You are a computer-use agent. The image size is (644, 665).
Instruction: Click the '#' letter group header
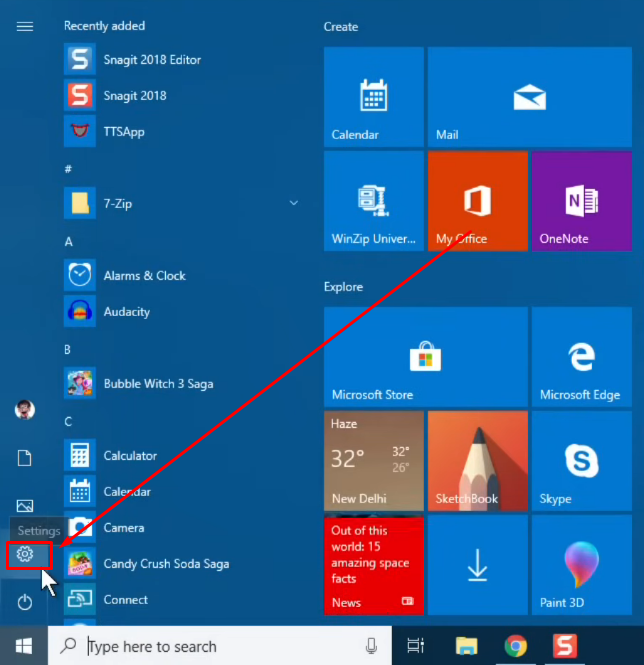[x=68, y=169]
